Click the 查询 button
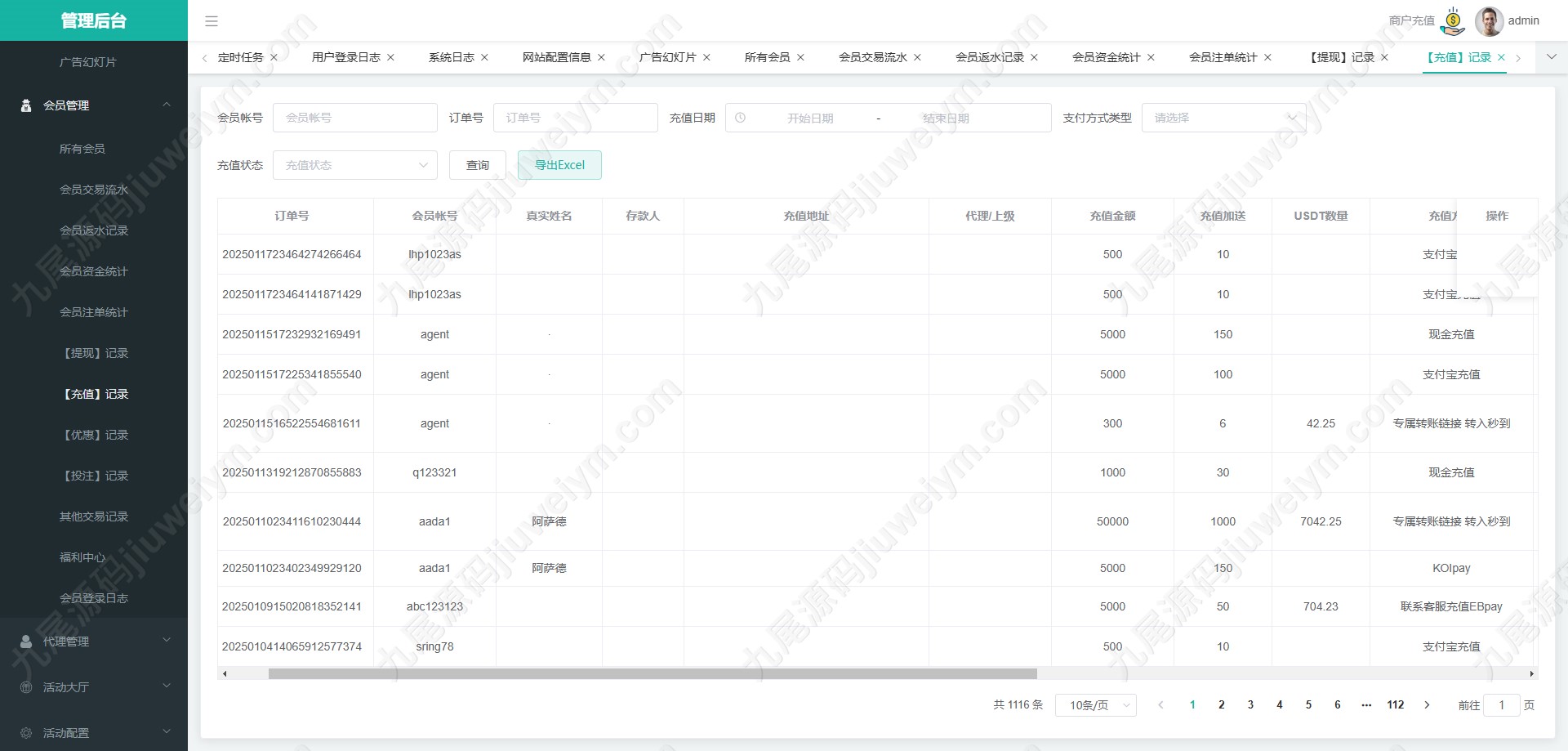1568x751 pixels. 478,165
